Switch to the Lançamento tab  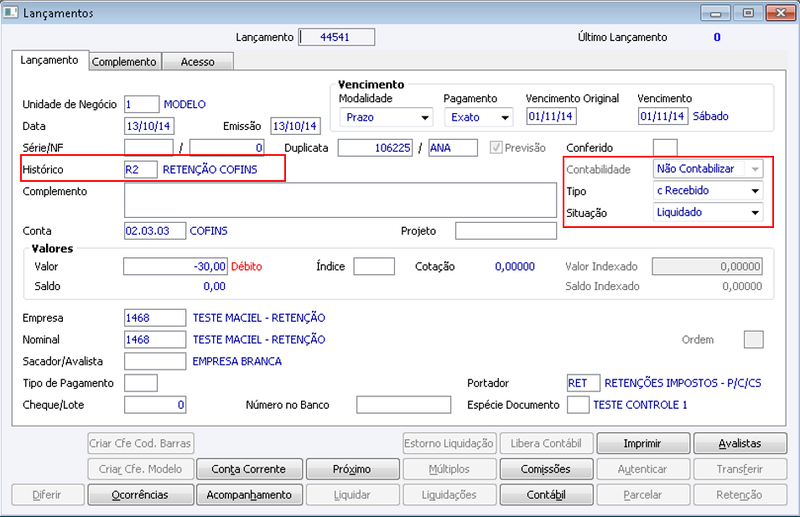(x=49, y=60)
